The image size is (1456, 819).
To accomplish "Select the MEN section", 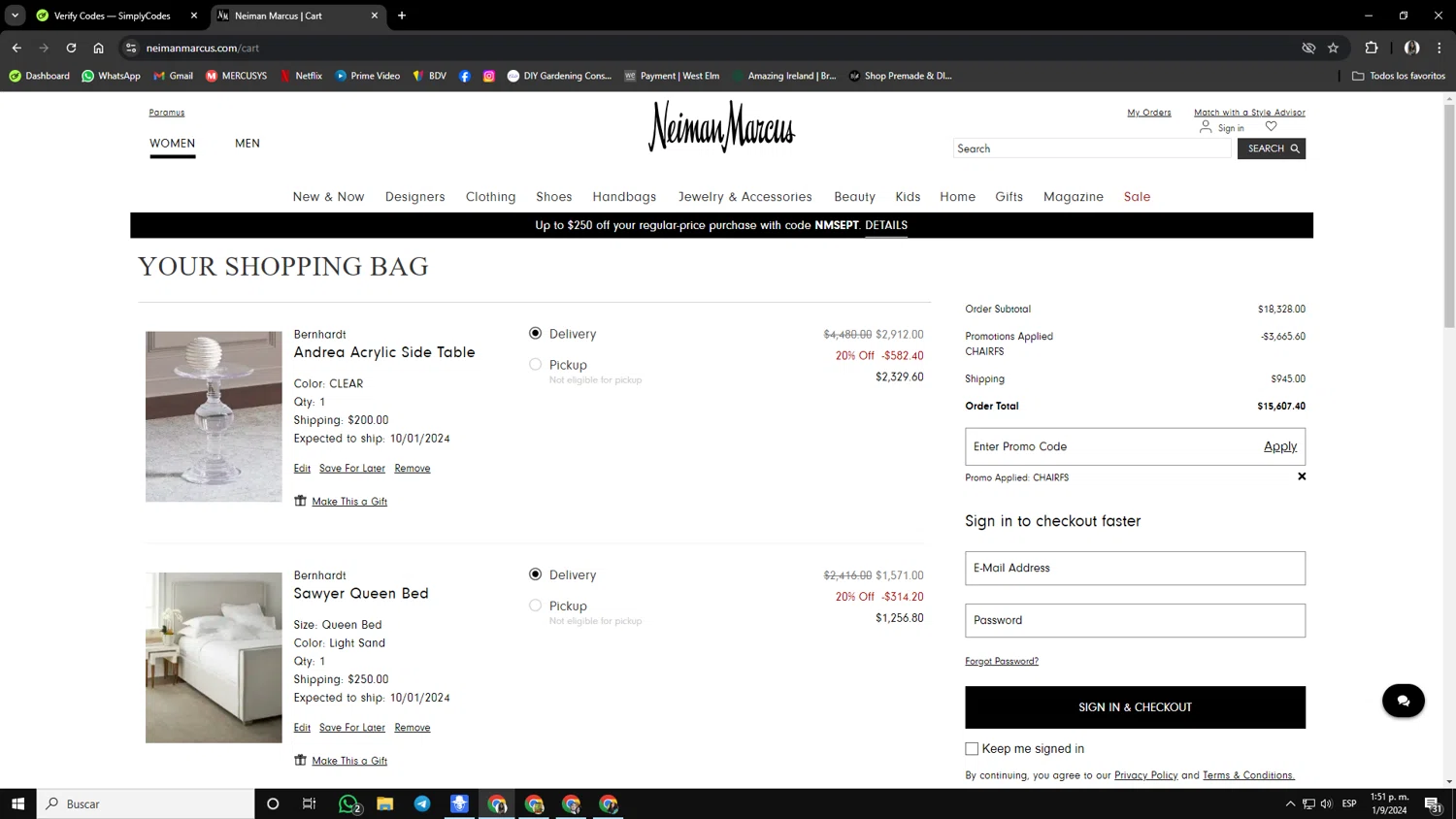I will [248, 143].
